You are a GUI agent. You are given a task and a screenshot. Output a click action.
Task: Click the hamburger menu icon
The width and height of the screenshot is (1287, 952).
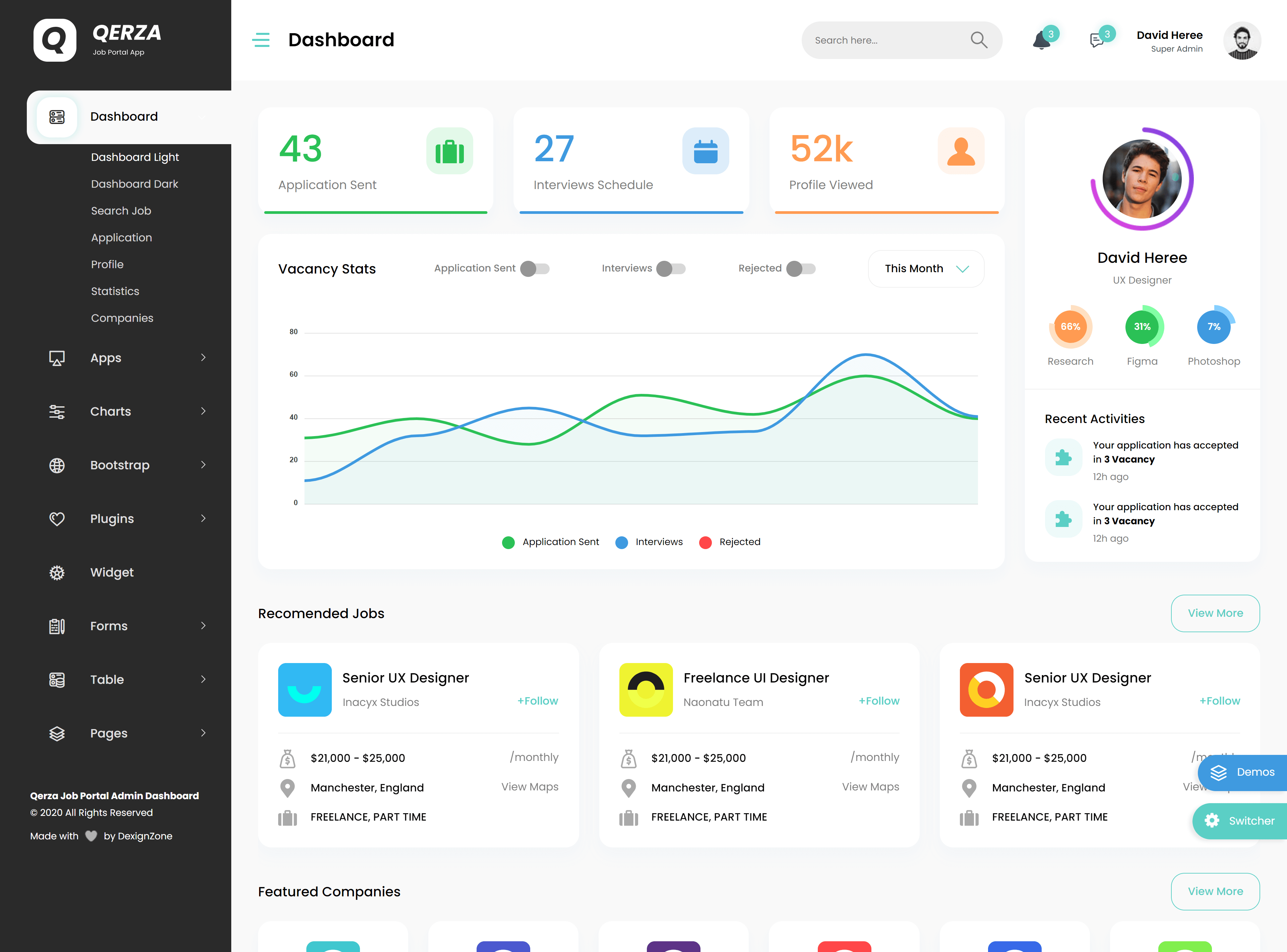261,40
